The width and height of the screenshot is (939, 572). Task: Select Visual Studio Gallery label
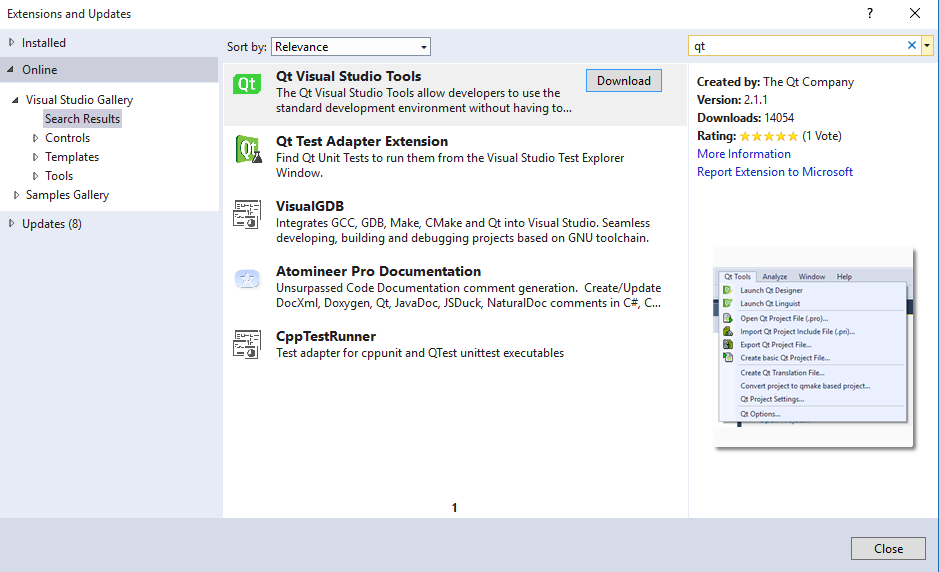80,100
